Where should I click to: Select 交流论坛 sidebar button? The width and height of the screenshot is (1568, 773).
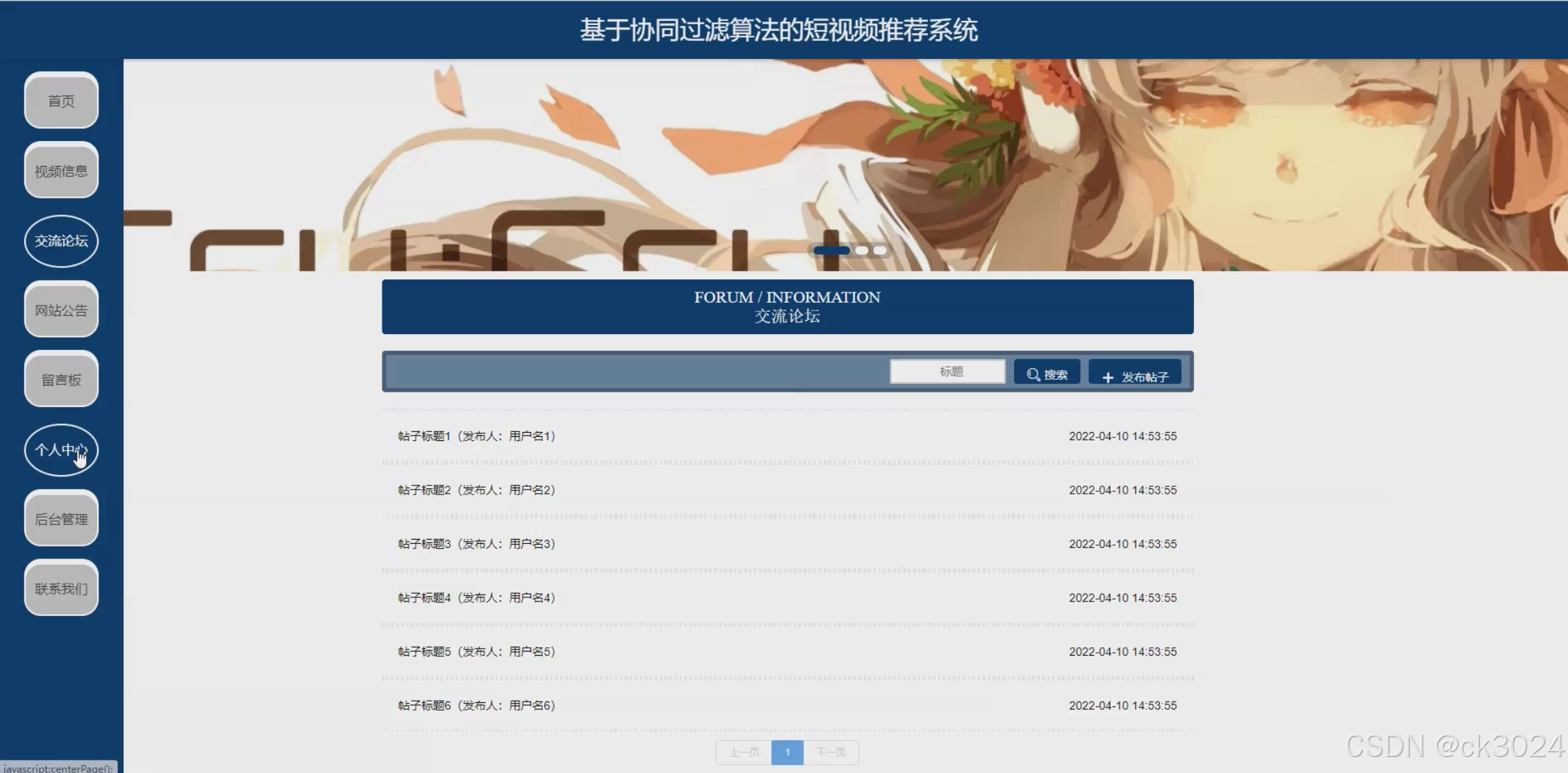point(61,241)
